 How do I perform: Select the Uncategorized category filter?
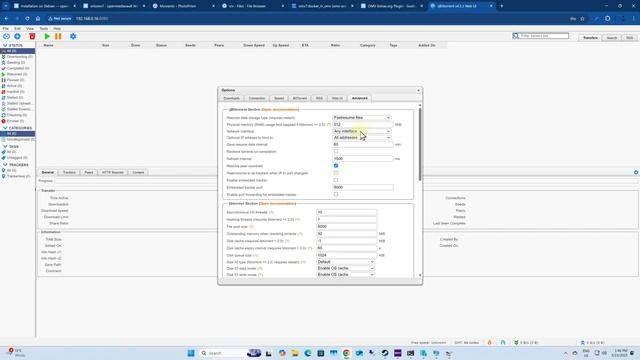coord(18,140)
